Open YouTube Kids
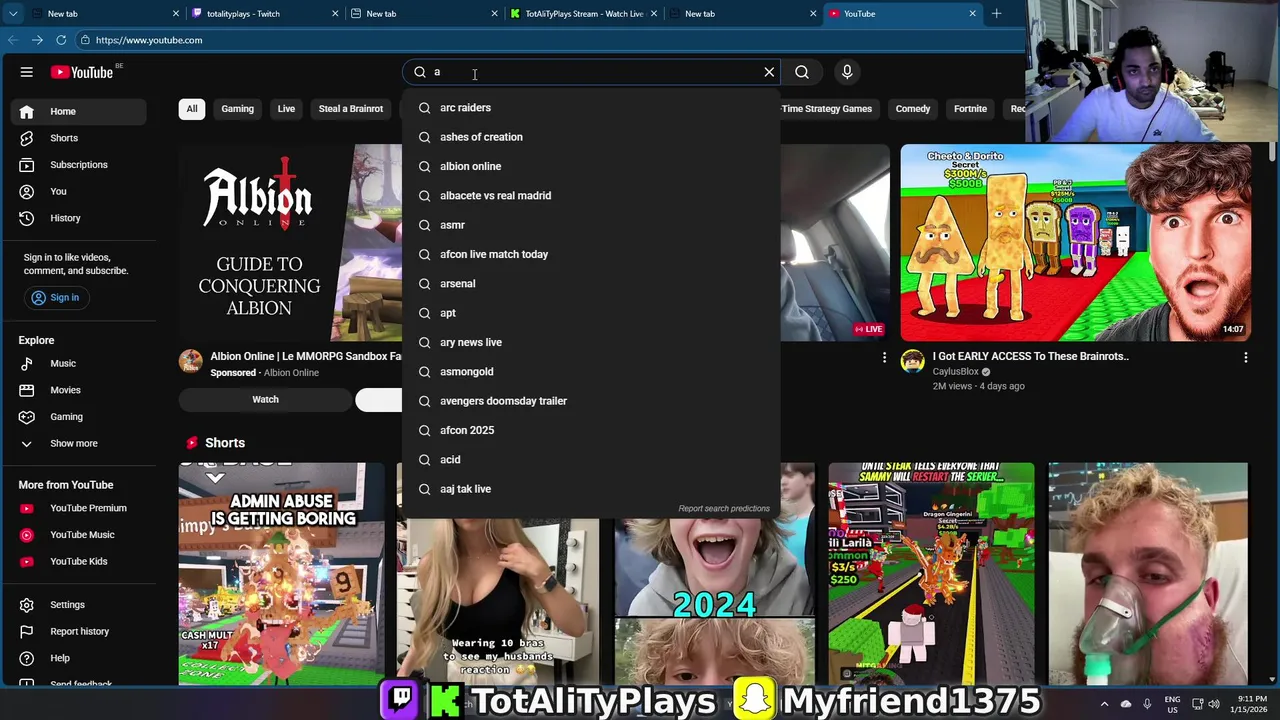 [78, 561]
